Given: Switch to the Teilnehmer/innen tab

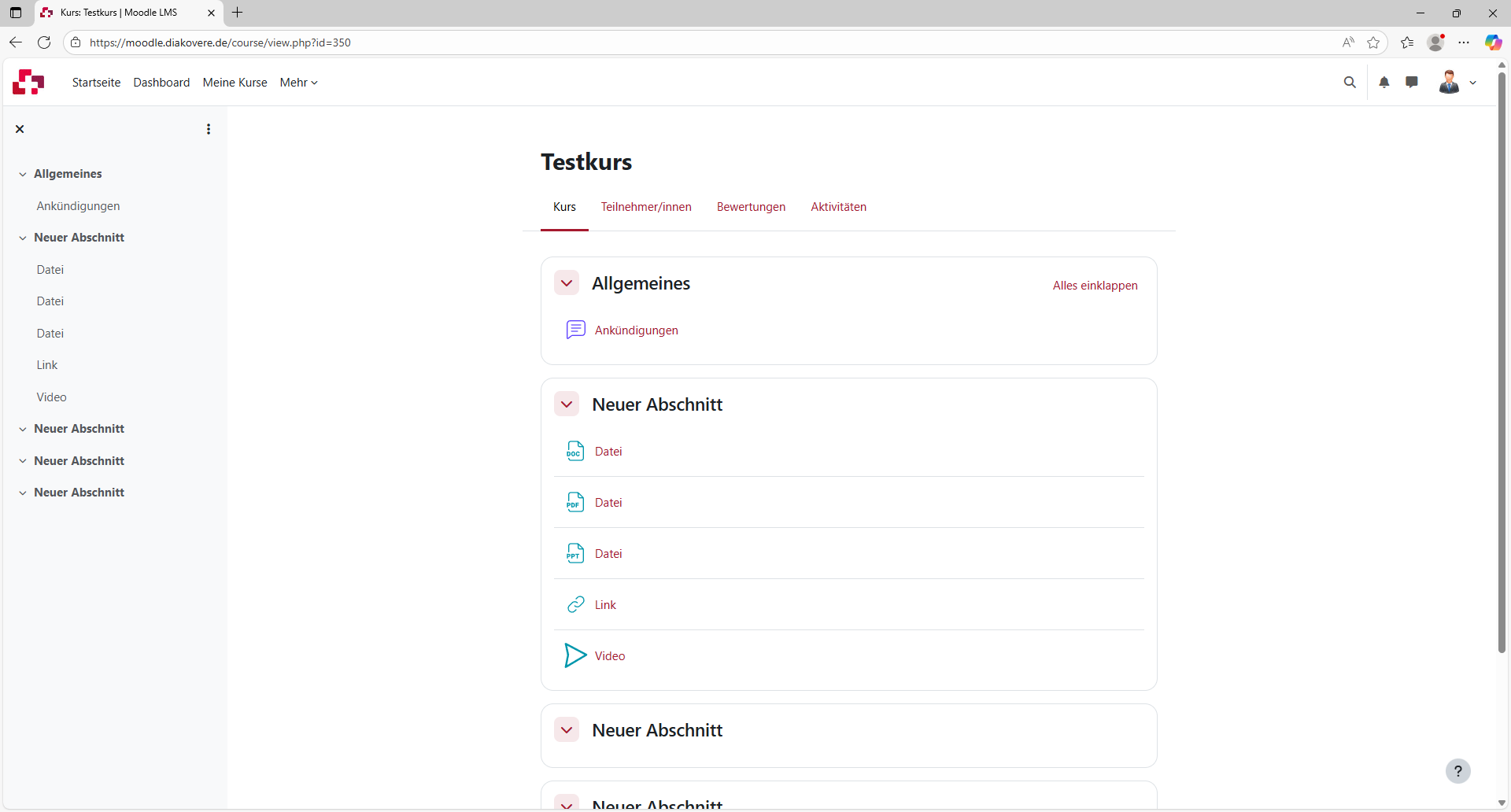Looking at the screenshot, I should 646,207.
